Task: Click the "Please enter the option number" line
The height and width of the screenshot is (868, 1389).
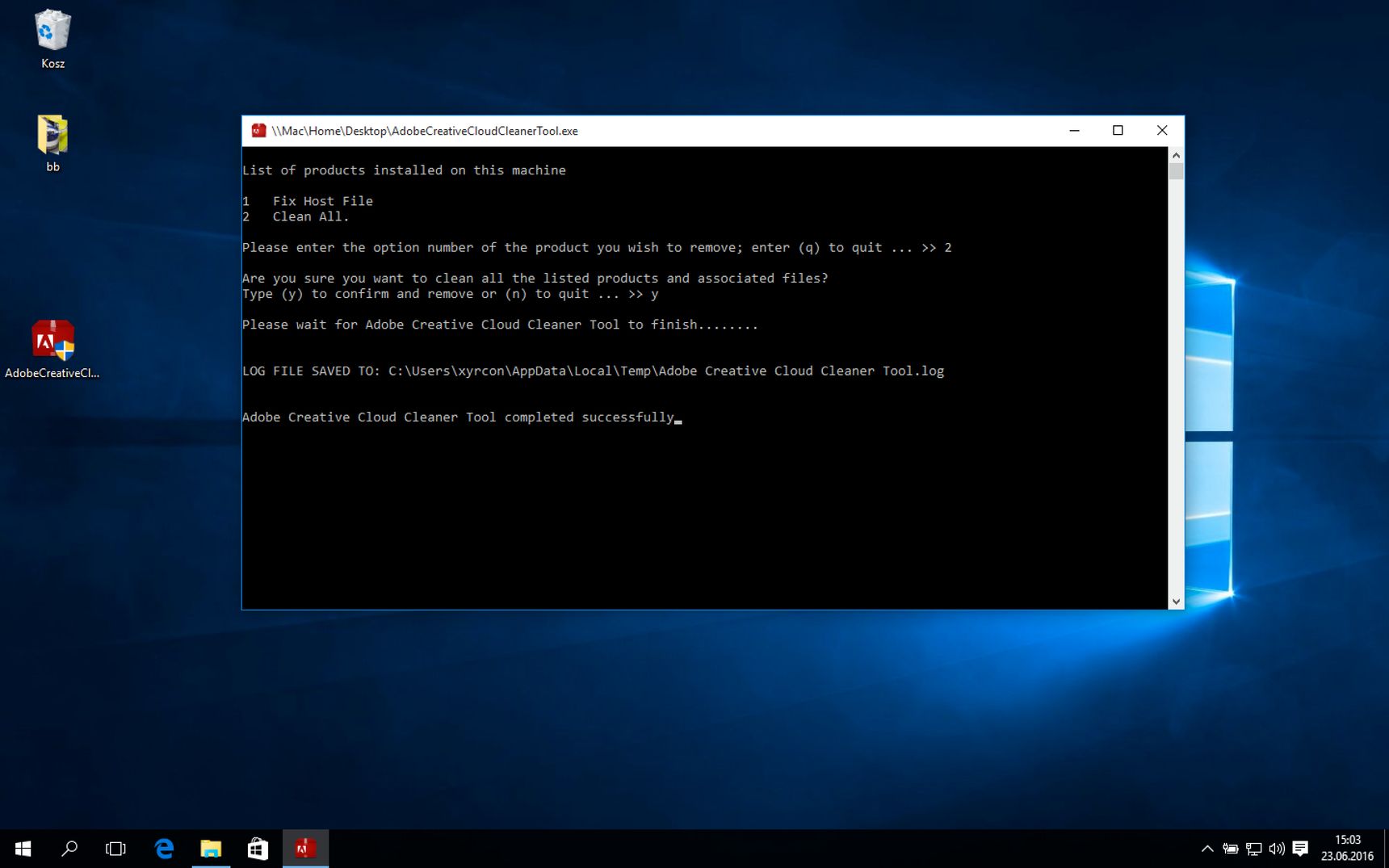Action: 597,248
